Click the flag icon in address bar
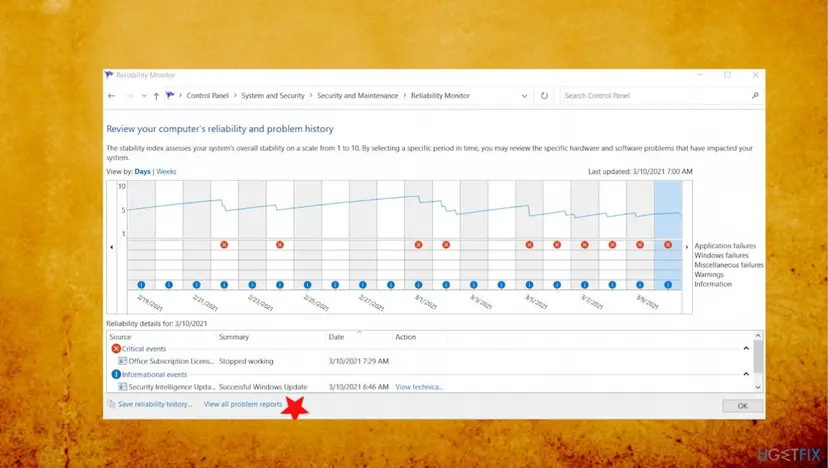The height and width of the screenshot is (468, 828). click(170, 96)
